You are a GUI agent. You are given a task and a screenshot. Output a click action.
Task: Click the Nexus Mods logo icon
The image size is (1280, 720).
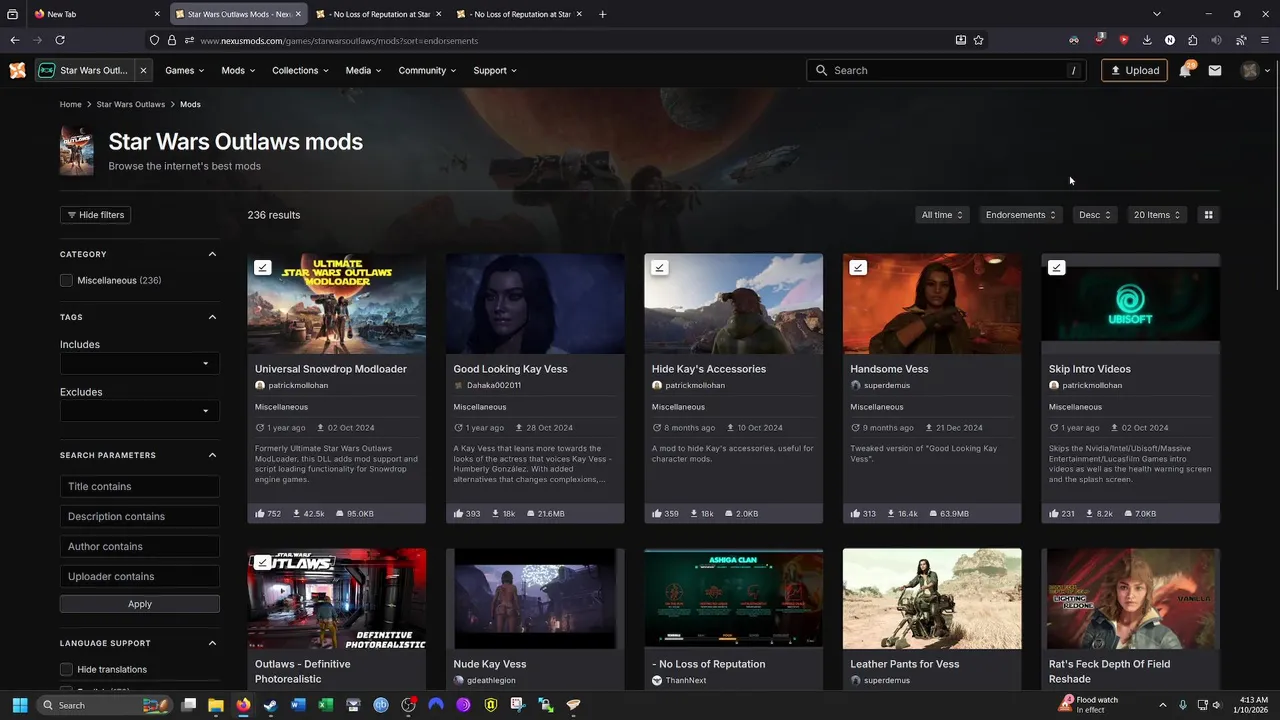click(x=17, y=70)
